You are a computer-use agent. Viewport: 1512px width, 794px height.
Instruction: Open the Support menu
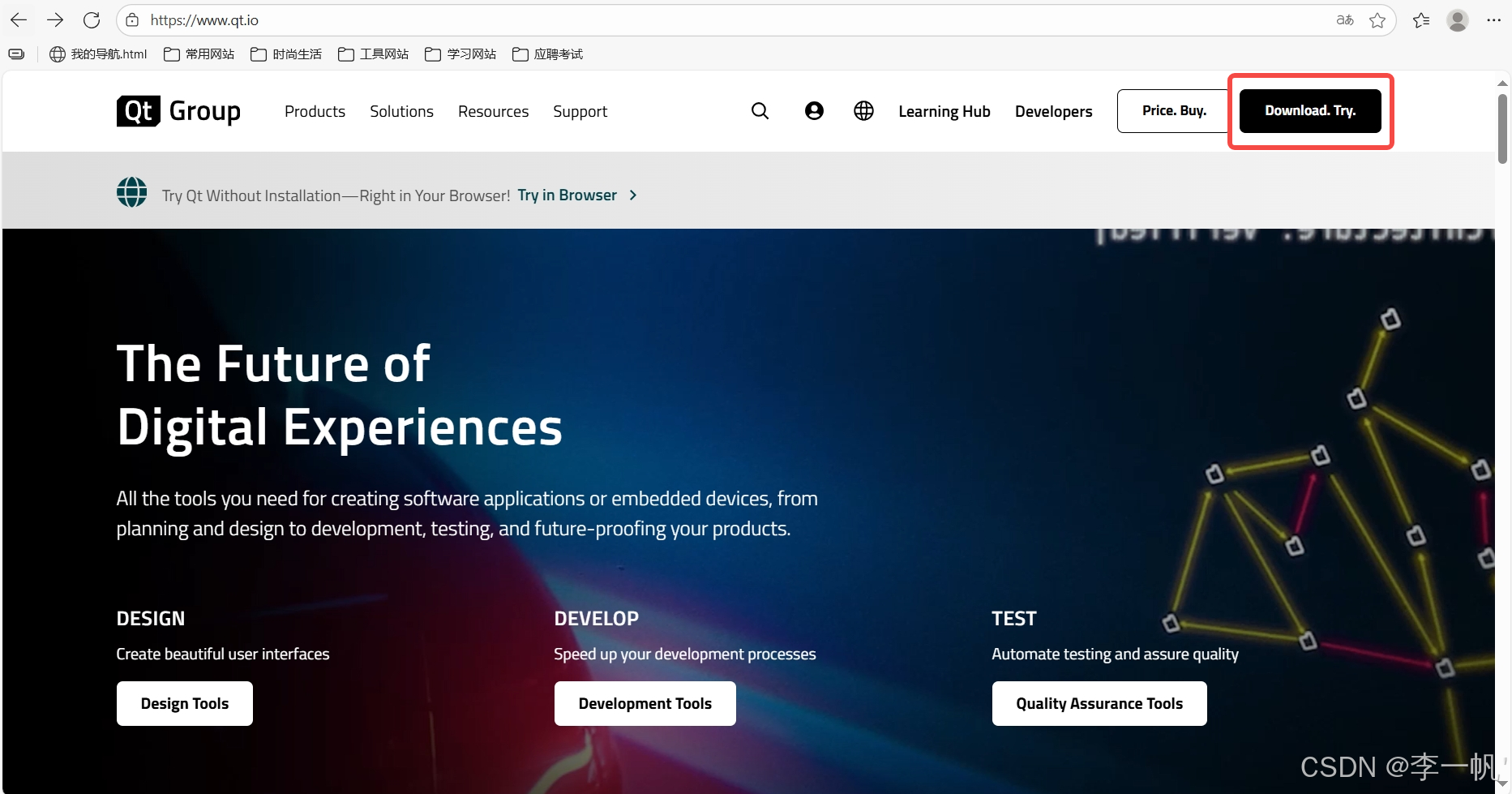click(x=580, y=111)
